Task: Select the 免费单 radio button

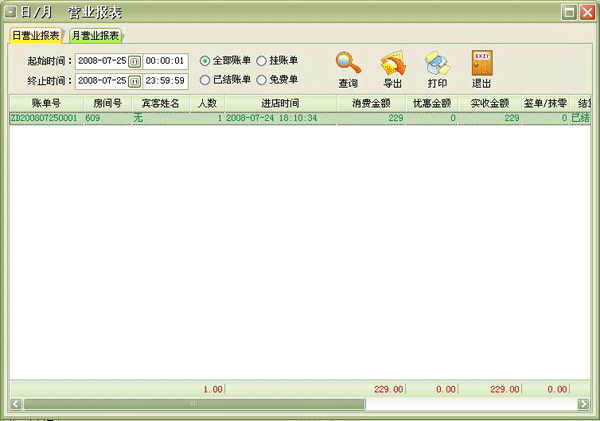Action: [x=261, y=79]
